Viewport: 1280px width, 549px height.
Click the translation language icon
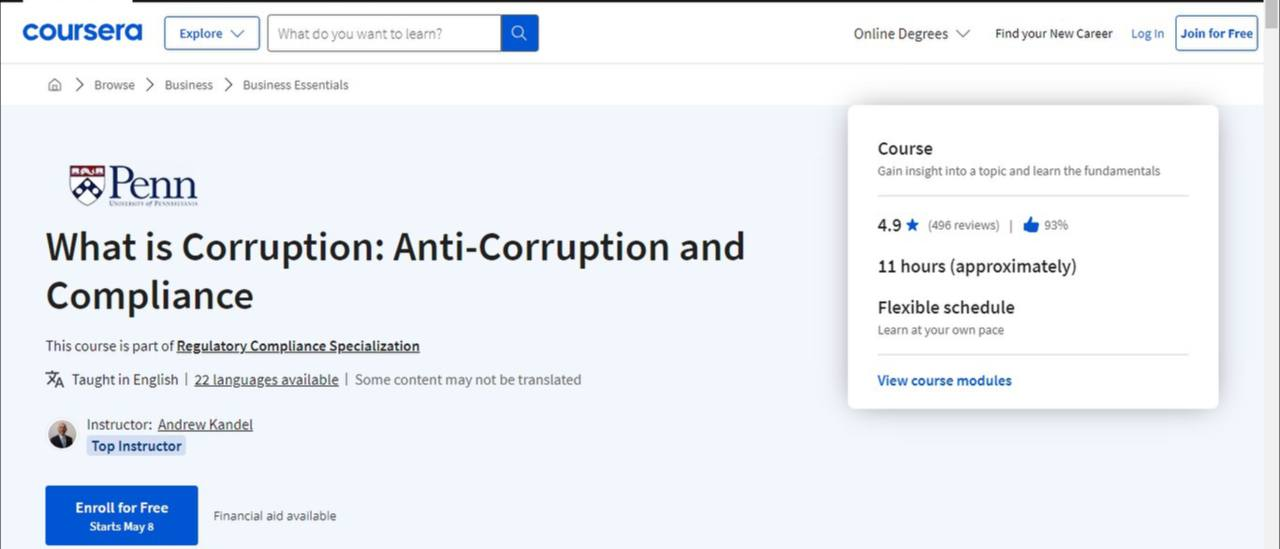(x=55, y=379)
